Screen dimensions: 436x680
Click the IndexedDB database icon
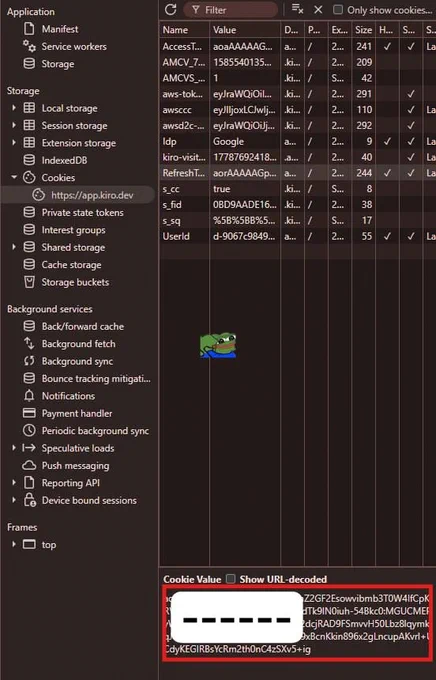(x=29, y=160)
